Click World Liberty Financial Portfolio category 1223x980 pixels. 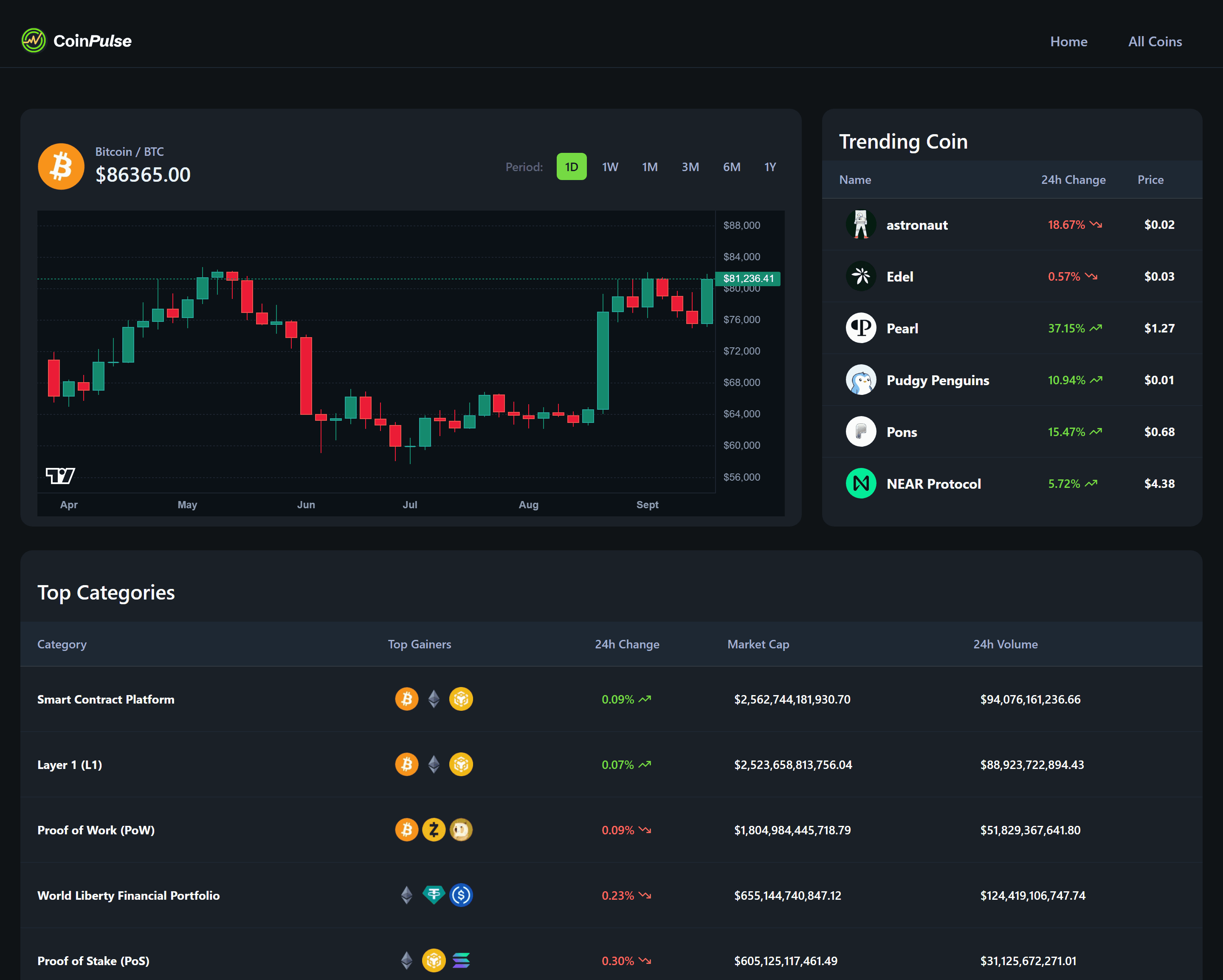click(x=128, y=896)
